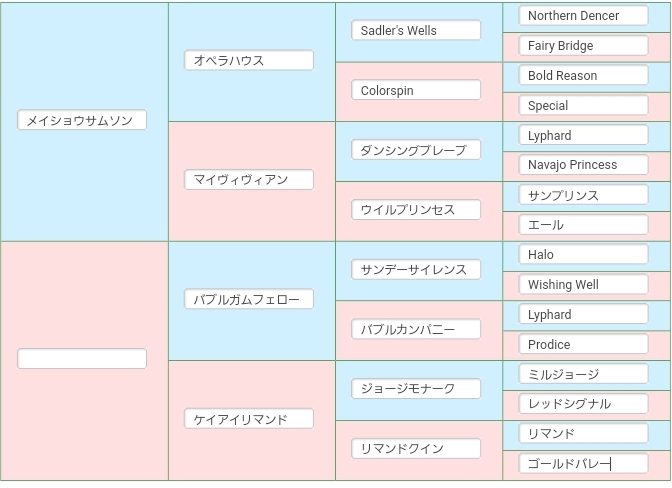Click the Navajo Princess input field
Image resolution: width=672 pixels, height=488 pixels.
pos(584,165)
